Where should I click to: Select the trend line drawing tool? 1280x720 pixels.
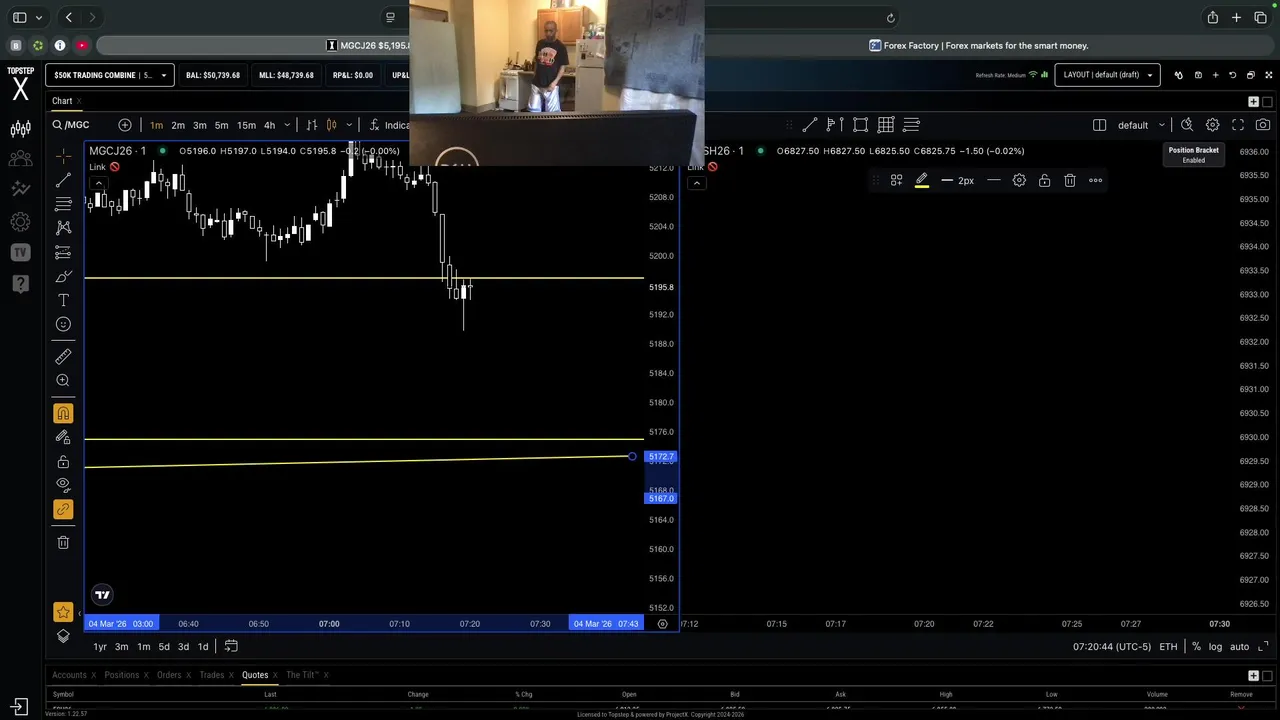pyautogui.click(x=63, y=180)
